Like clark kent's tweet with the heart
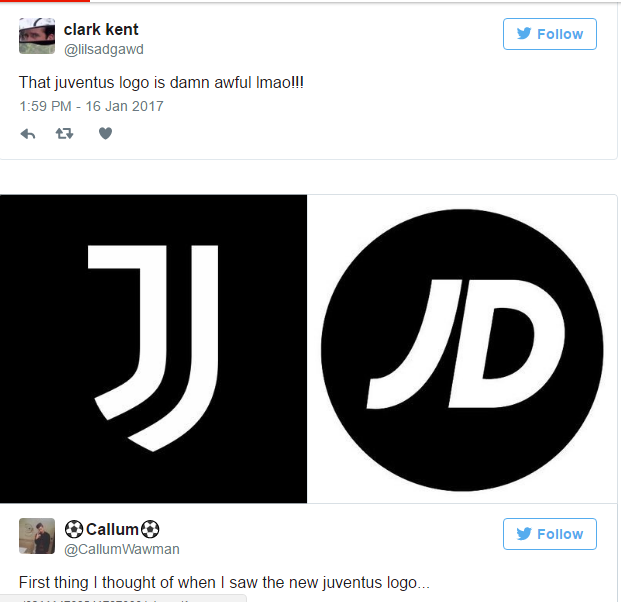Viewport: 621px width, 602px height. [x=105, y=133]
